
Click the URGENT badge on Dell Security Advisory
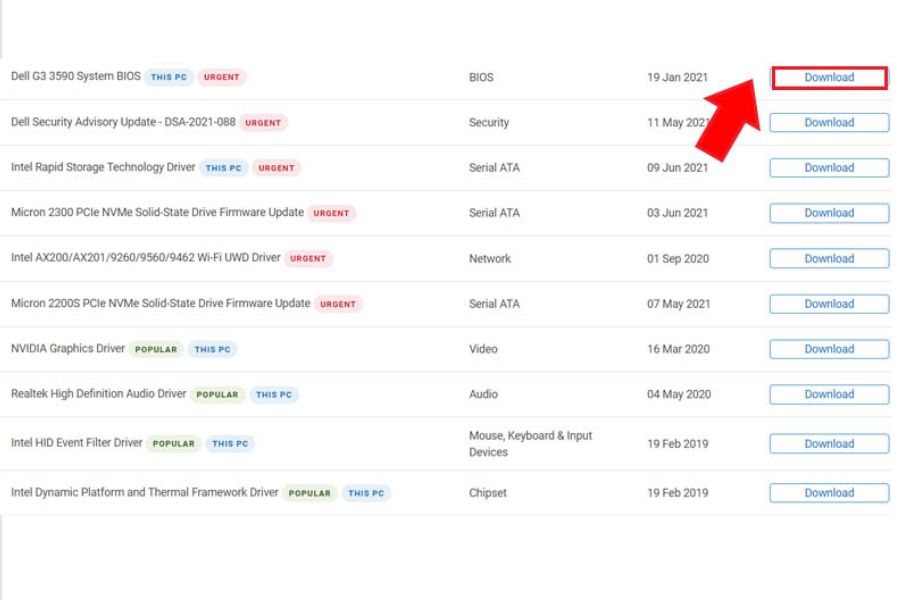pyautogui.click(x=263, y=123)
